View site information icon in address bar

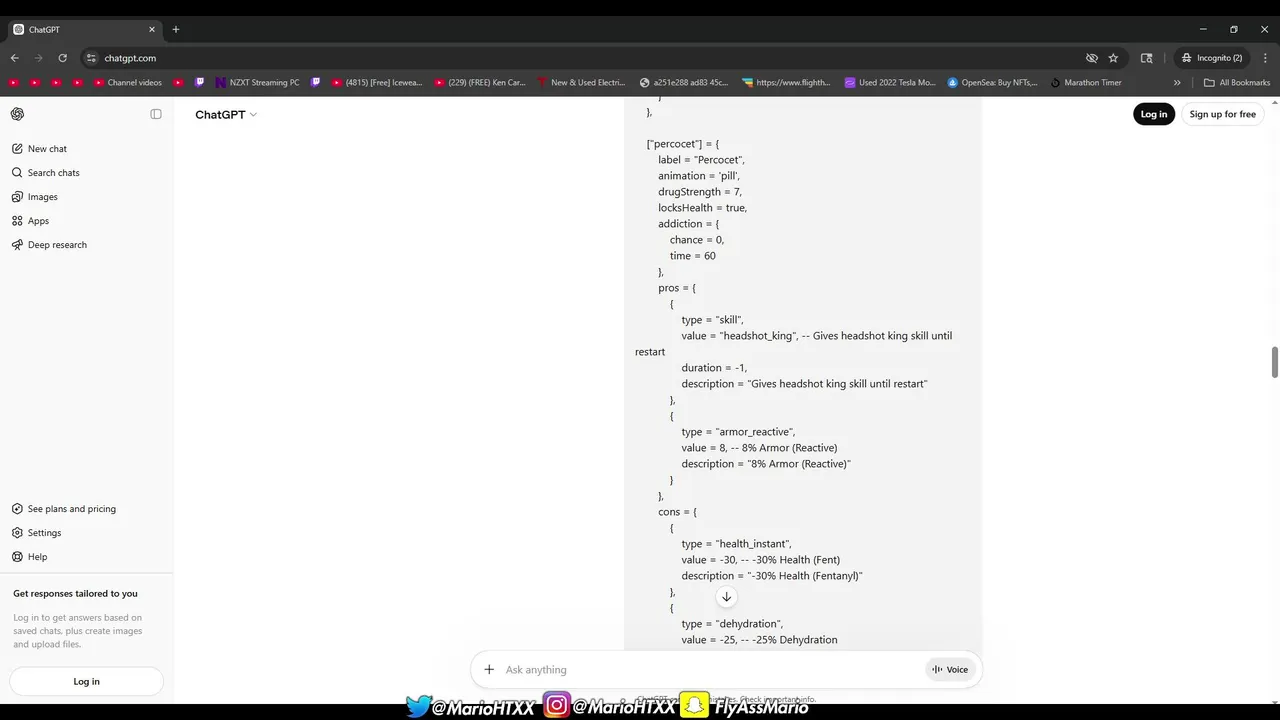pyautogui.click(x=91, y=58)
